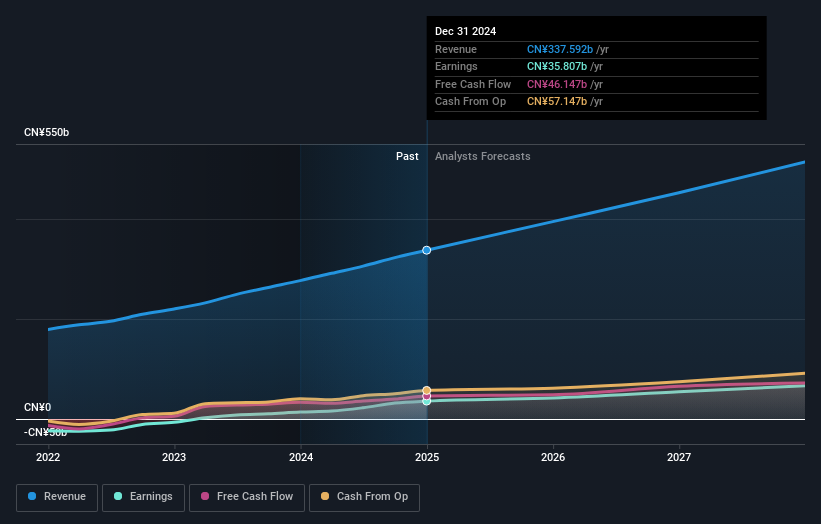Click the orange Cash From Op legend dot
821x524 pixels.
325,496
